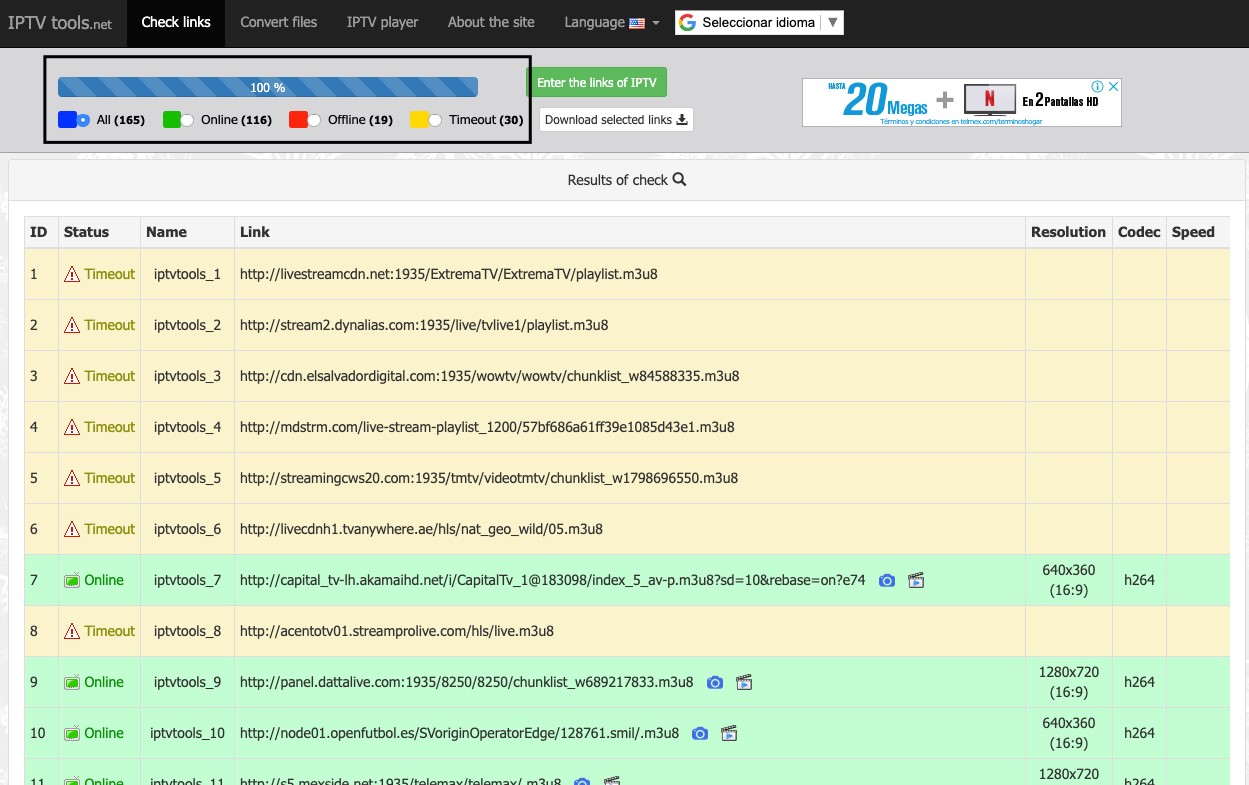The height and width of the screenshot is (785, 1249).
Task: Enable the Online (116) filter toggle
Action: pos(179,120)
